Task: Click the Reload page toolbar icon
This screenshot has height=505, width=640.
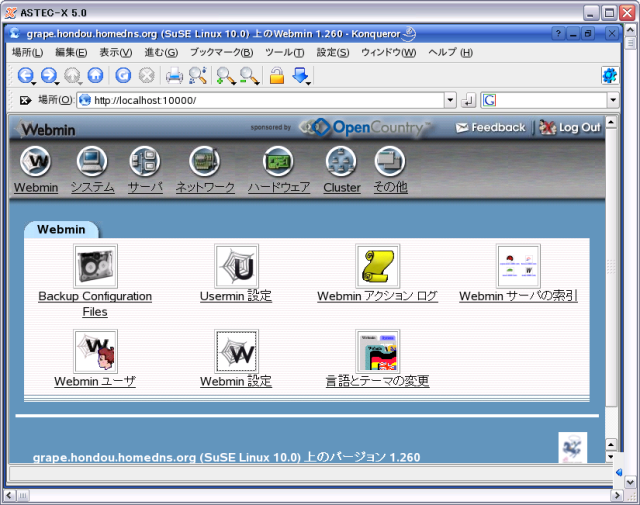Action: pyautogui.click(x=123, y=75)
